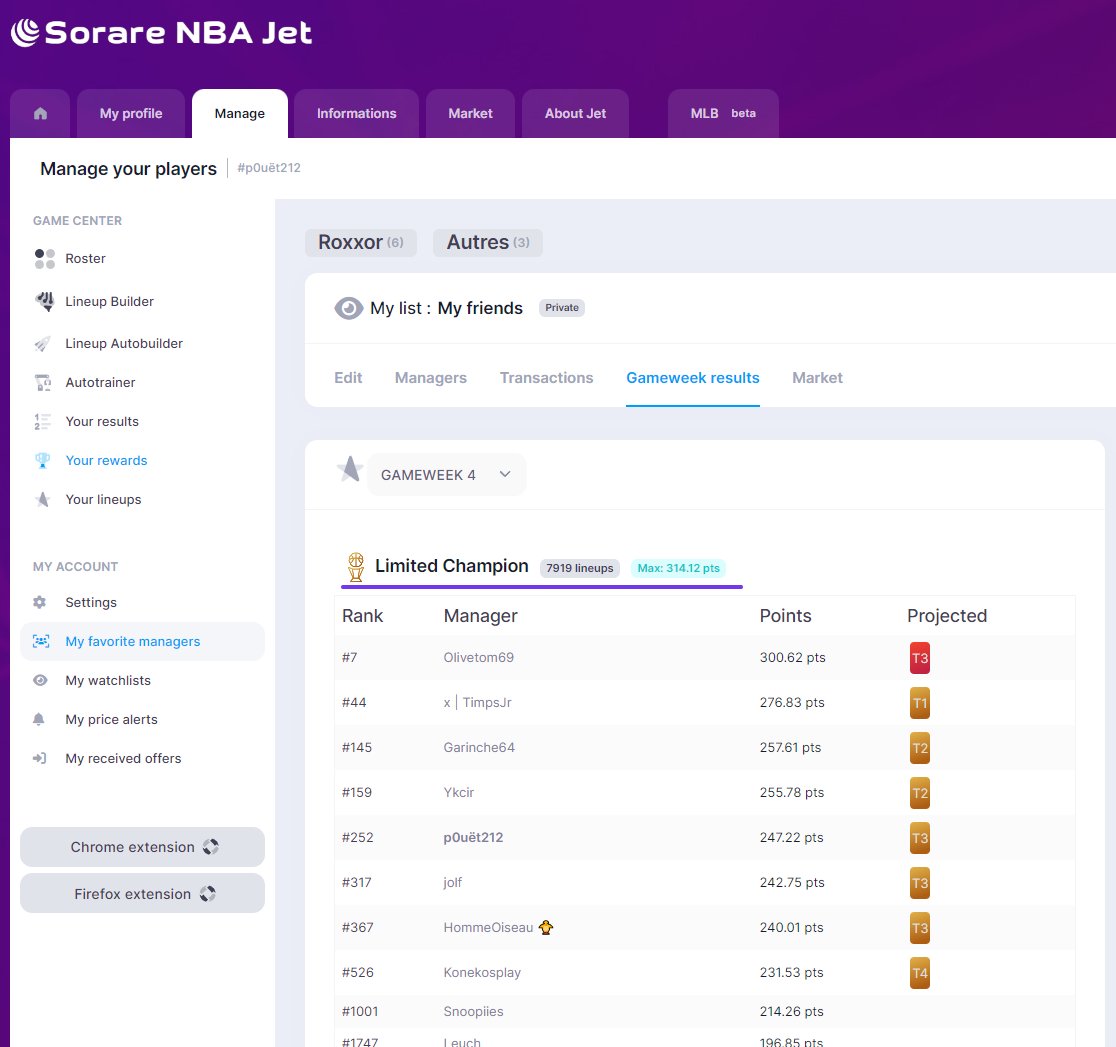Click the 7919 lineups badge
The height and width of the screenshot is (1047, 1116).
(579, 568)
